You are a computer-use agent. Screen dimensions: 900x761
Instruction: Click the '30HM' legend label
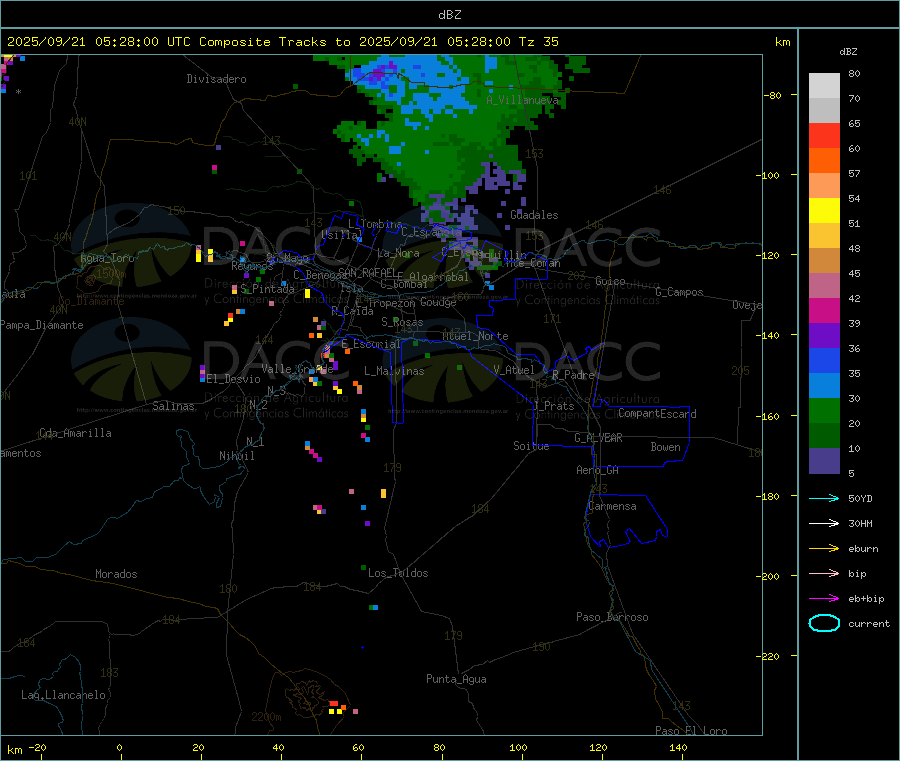pos(860,523)
